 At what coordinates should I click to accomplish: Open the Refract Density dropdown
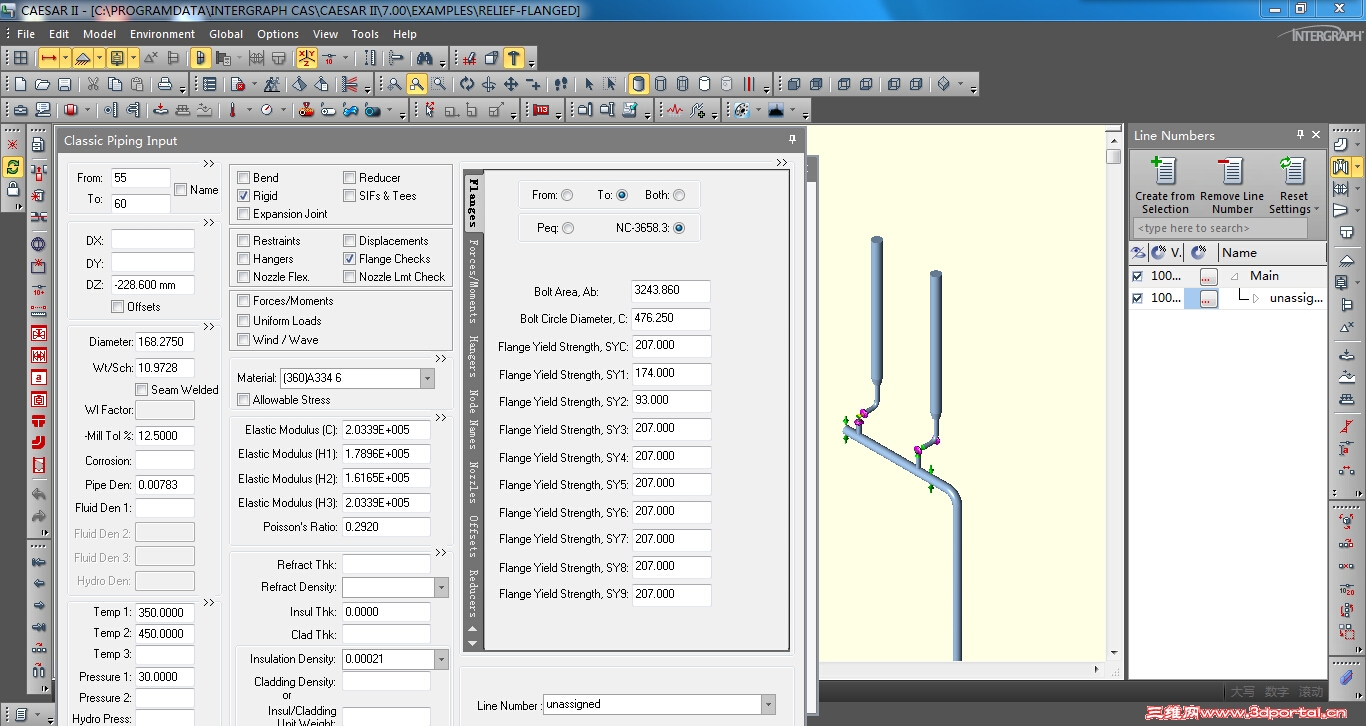coord(441,587)
